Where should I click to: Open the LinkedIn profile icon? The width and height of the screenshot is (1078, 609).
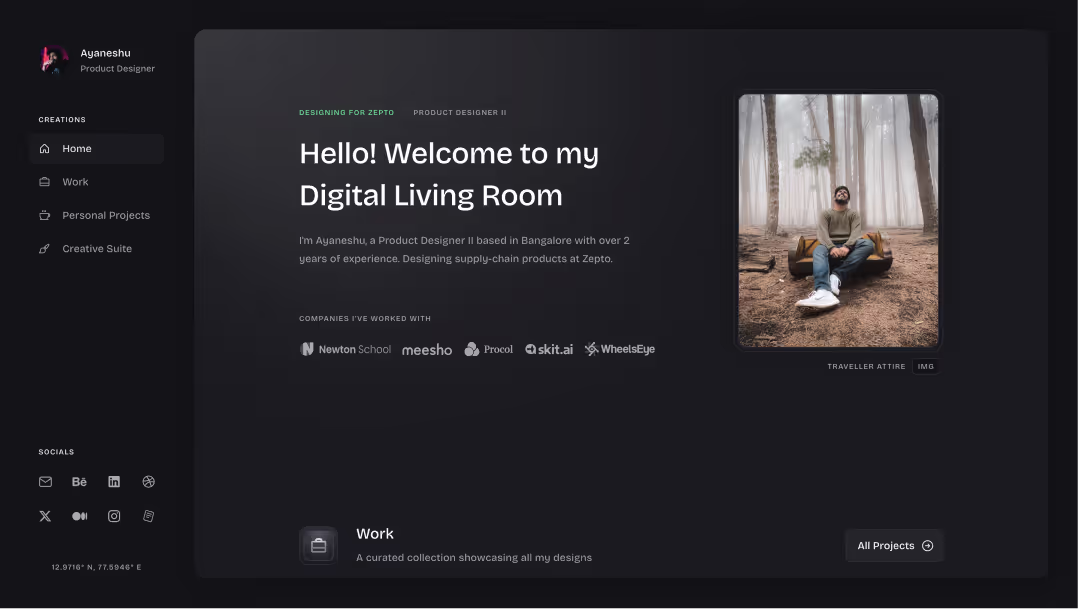click(114, 482)
